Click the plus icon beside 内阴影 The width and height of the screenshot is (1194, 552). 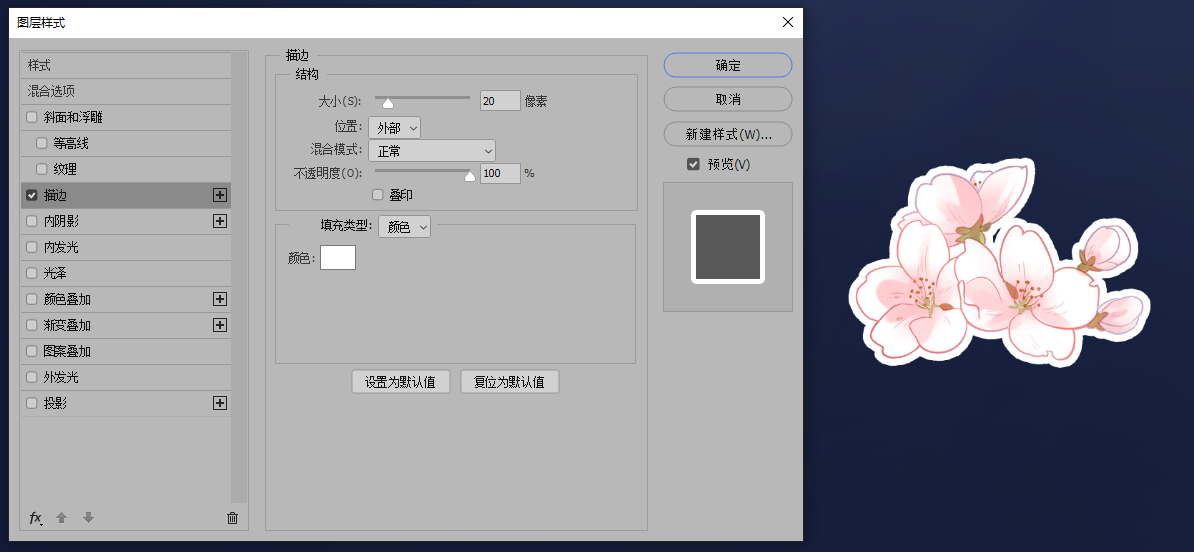coord(220,221)
